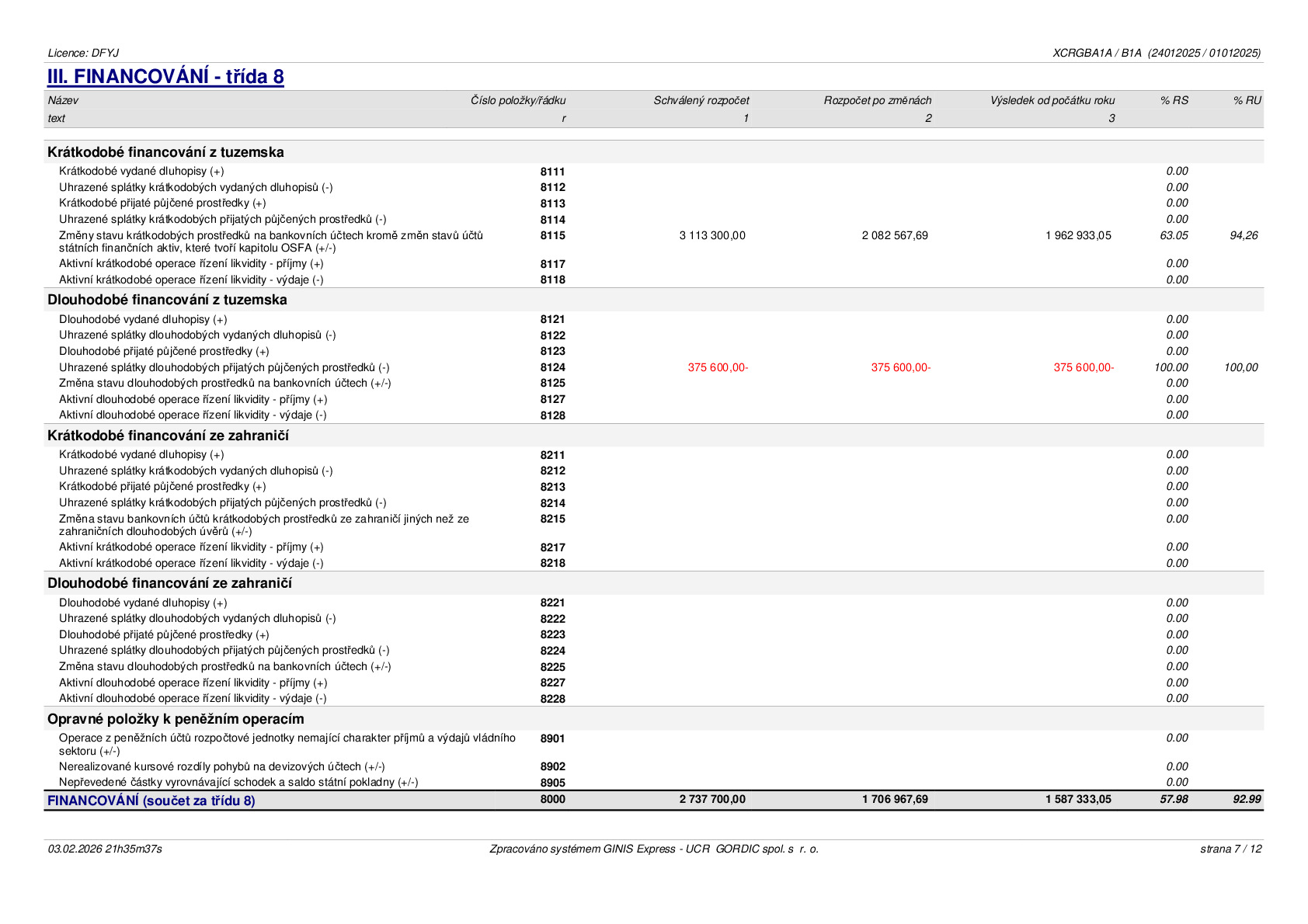Viewport: 1308px width, 924px height.
Task: Select the Dlouhodobé financování z tuzemska section header
Action: click(x=167, y=300)
